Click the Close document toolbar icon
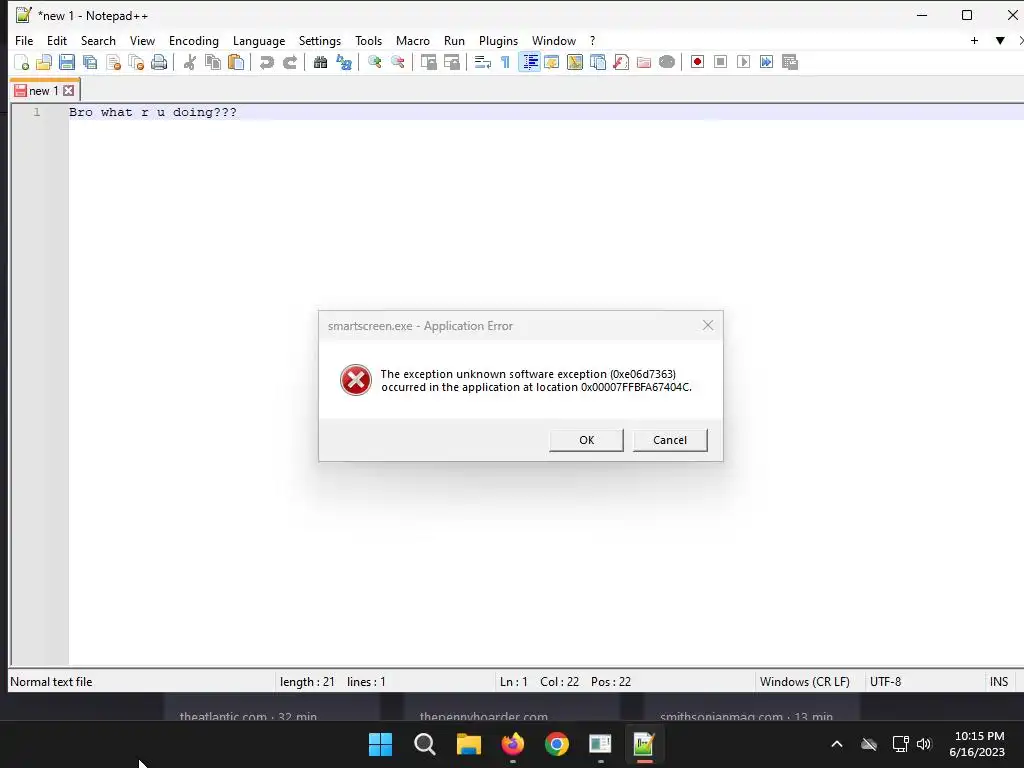1024x768 pixels. (x=113, y=62)
